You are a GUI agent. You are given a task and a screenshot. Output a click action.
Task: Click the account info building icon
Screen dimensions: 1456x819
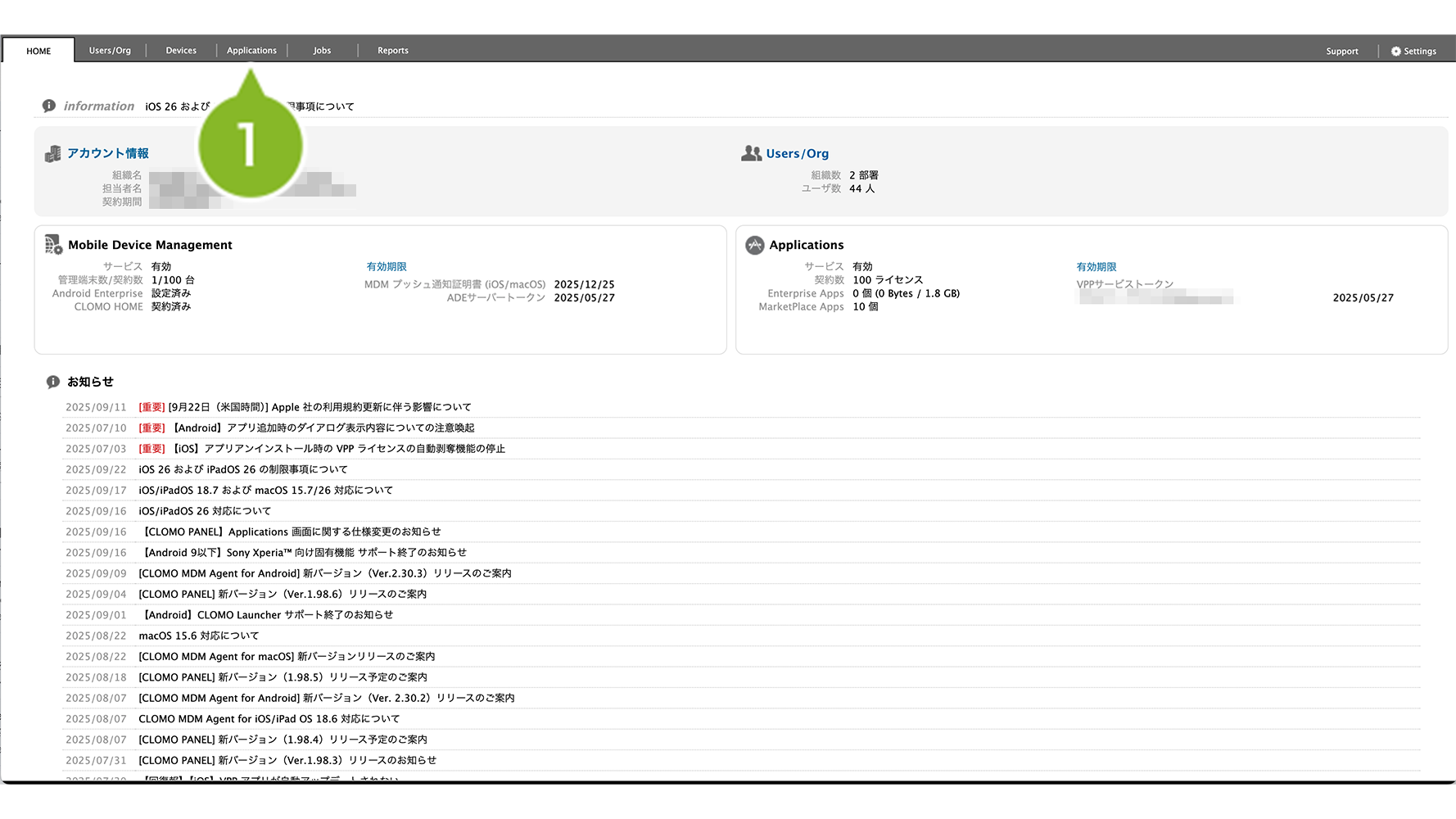(53, 154)
